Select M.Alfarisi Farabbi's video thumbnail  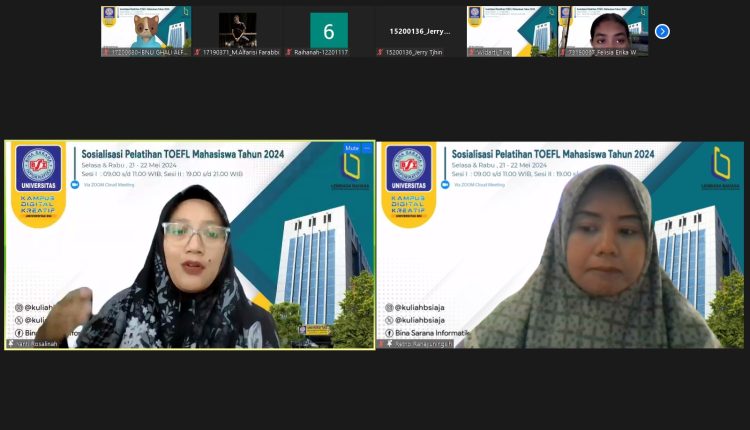click(x=237, y=31)
